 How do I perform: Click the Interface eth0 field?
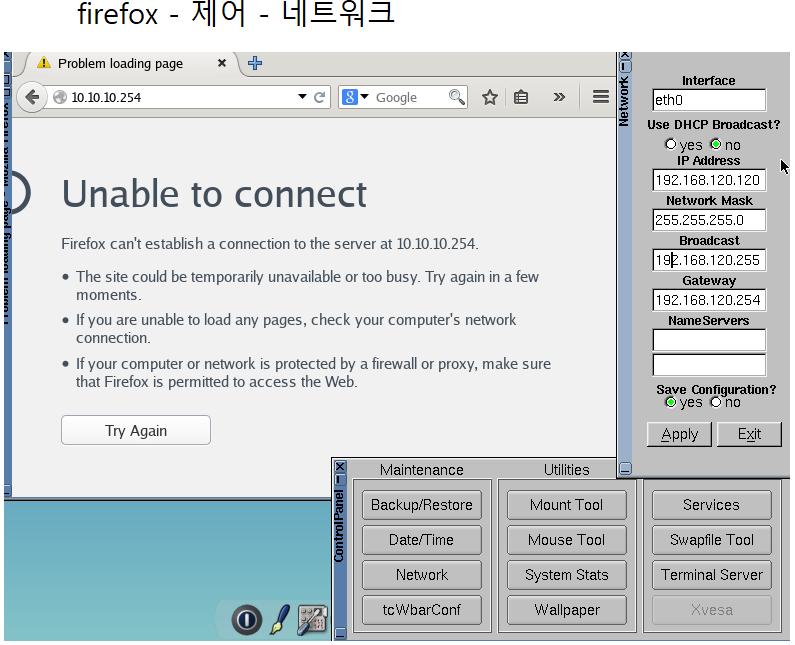click(709, 100)
